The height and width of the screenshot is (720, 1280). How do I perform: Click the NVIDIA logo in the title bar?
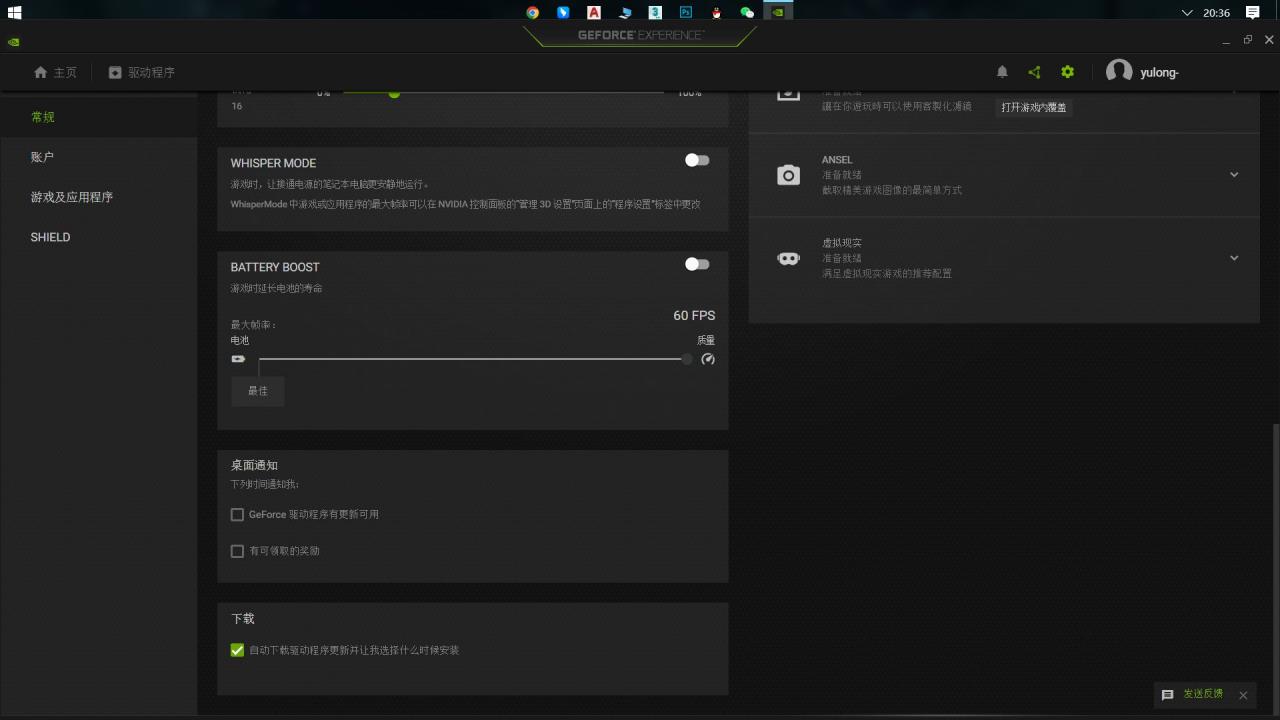point(13,42)
